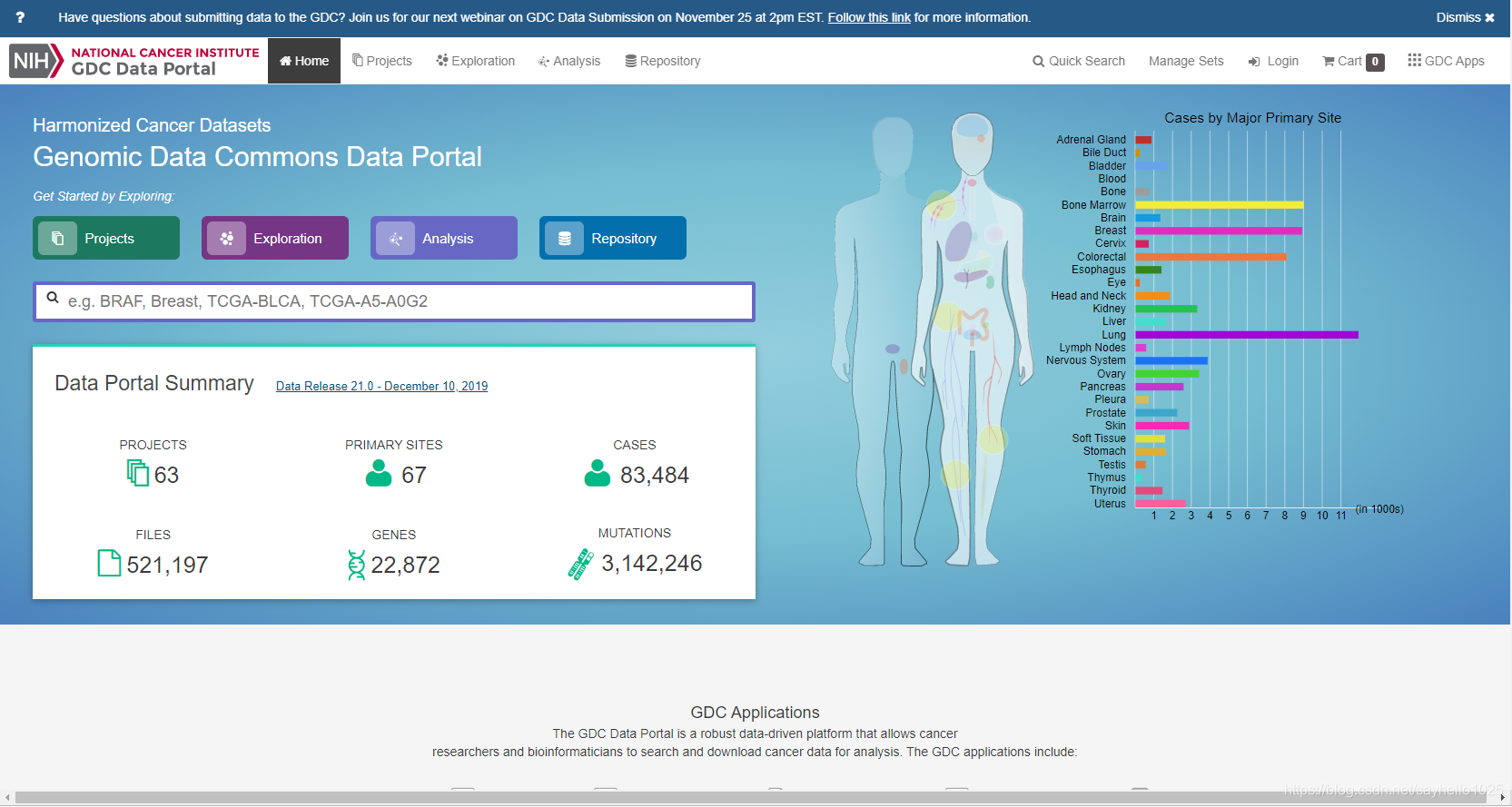Click the Primary Sites count 67
The width and height of the screenshot is (1512, 807).
(414, 475)
